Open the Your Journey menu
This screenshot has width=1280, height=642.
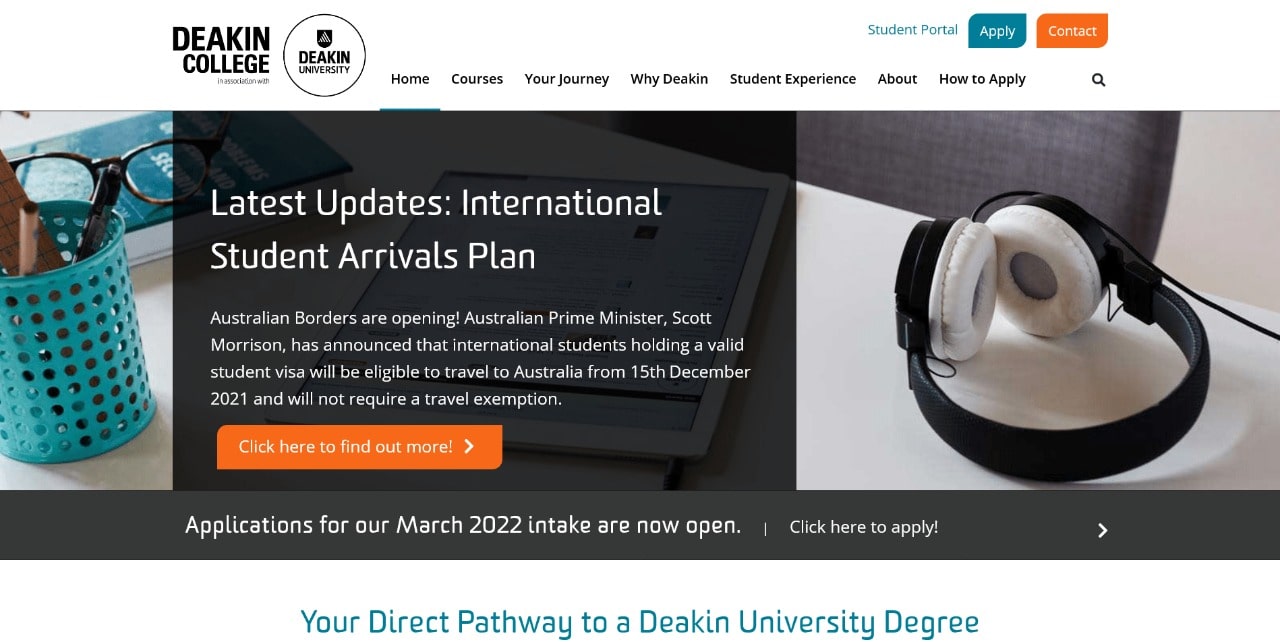[x=567, y=79]
